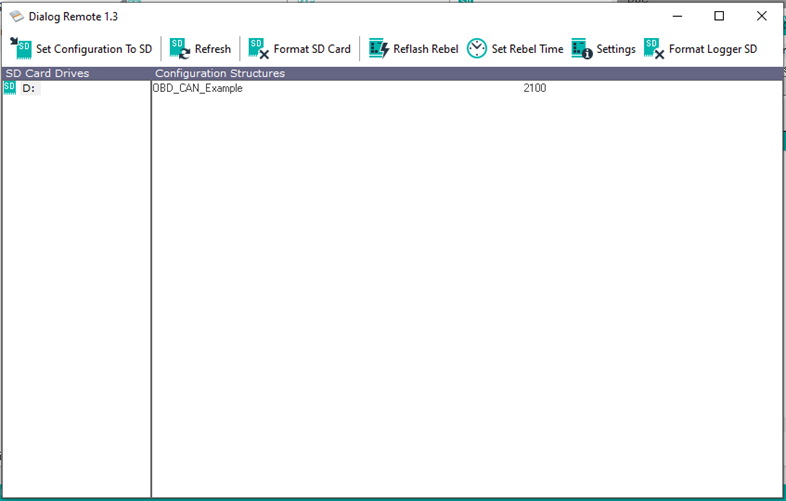Select the D: drive entry
Image resolution: width=786 pixels, height=501 pixels.
click(29, 89)
